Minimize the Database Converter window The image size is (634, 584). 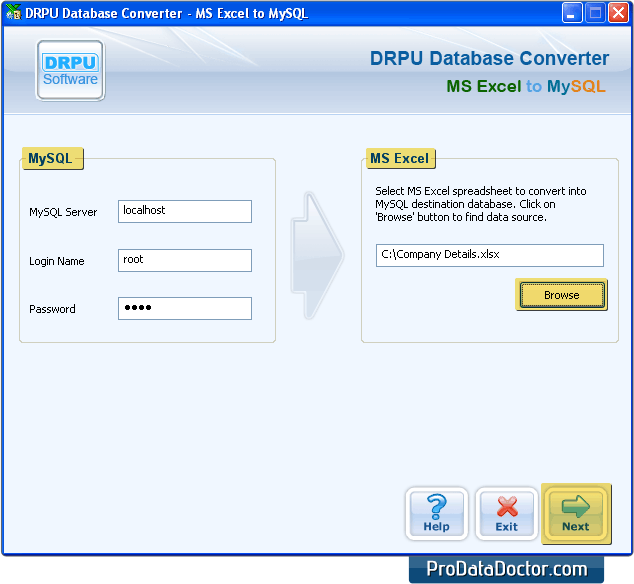tap(572, 13)
